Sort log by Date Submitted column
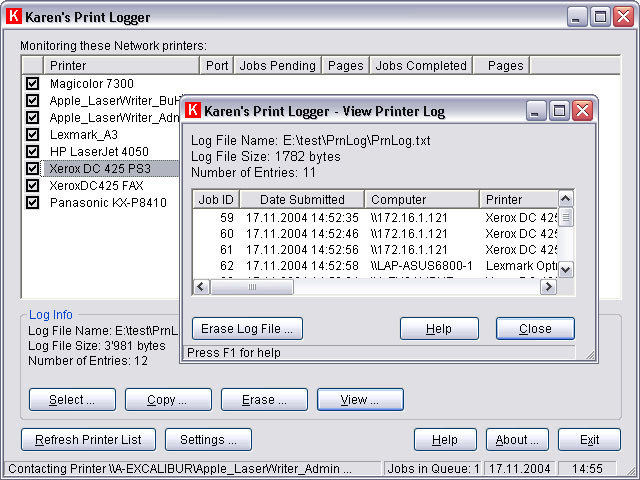The width and height of the screenshot is (640, 480). coord(302,199)
